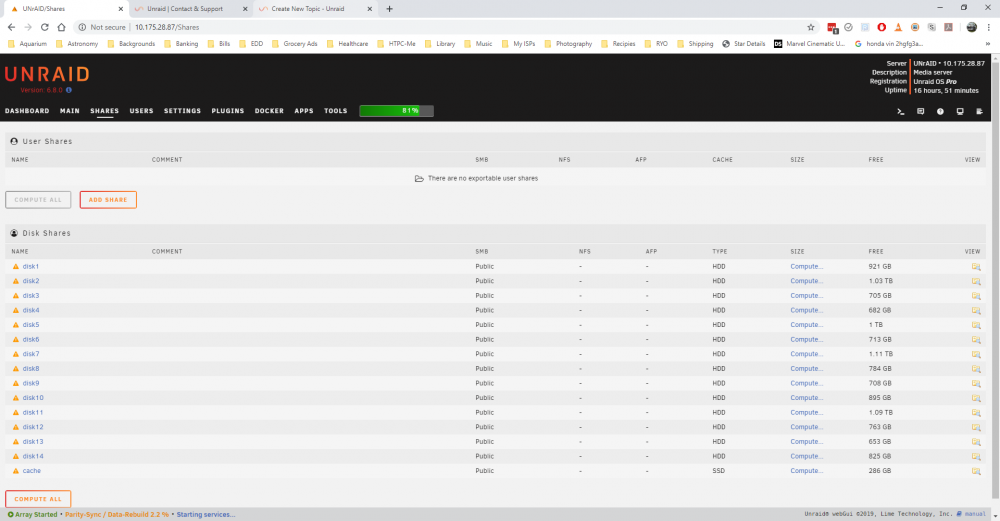The height and width of the screenshot is (521, 1000).
Task: Open the Main menu
Action: tap(70, 111)
